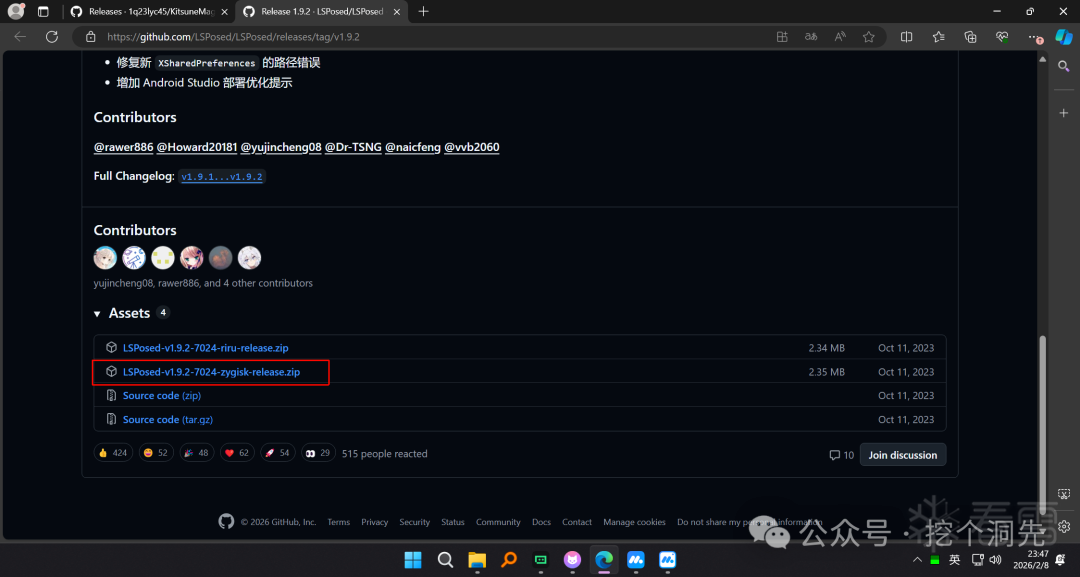Open taskbar volume control

click(995, 560)
